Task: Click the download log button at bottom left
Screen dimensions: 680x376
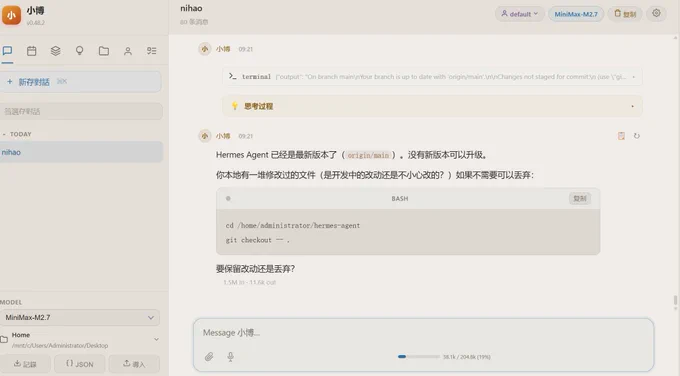Action: click(25, 364)
